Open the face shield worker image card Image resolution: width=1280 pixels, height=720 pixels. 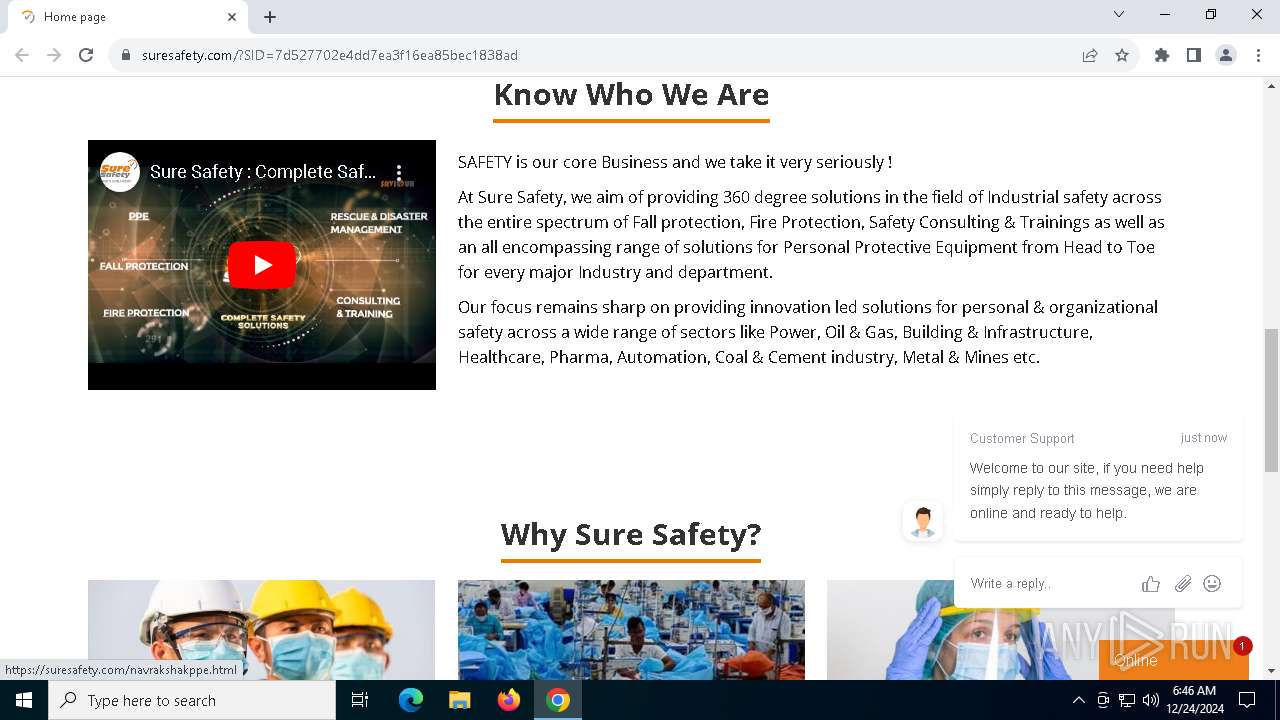click(1000, 630)
